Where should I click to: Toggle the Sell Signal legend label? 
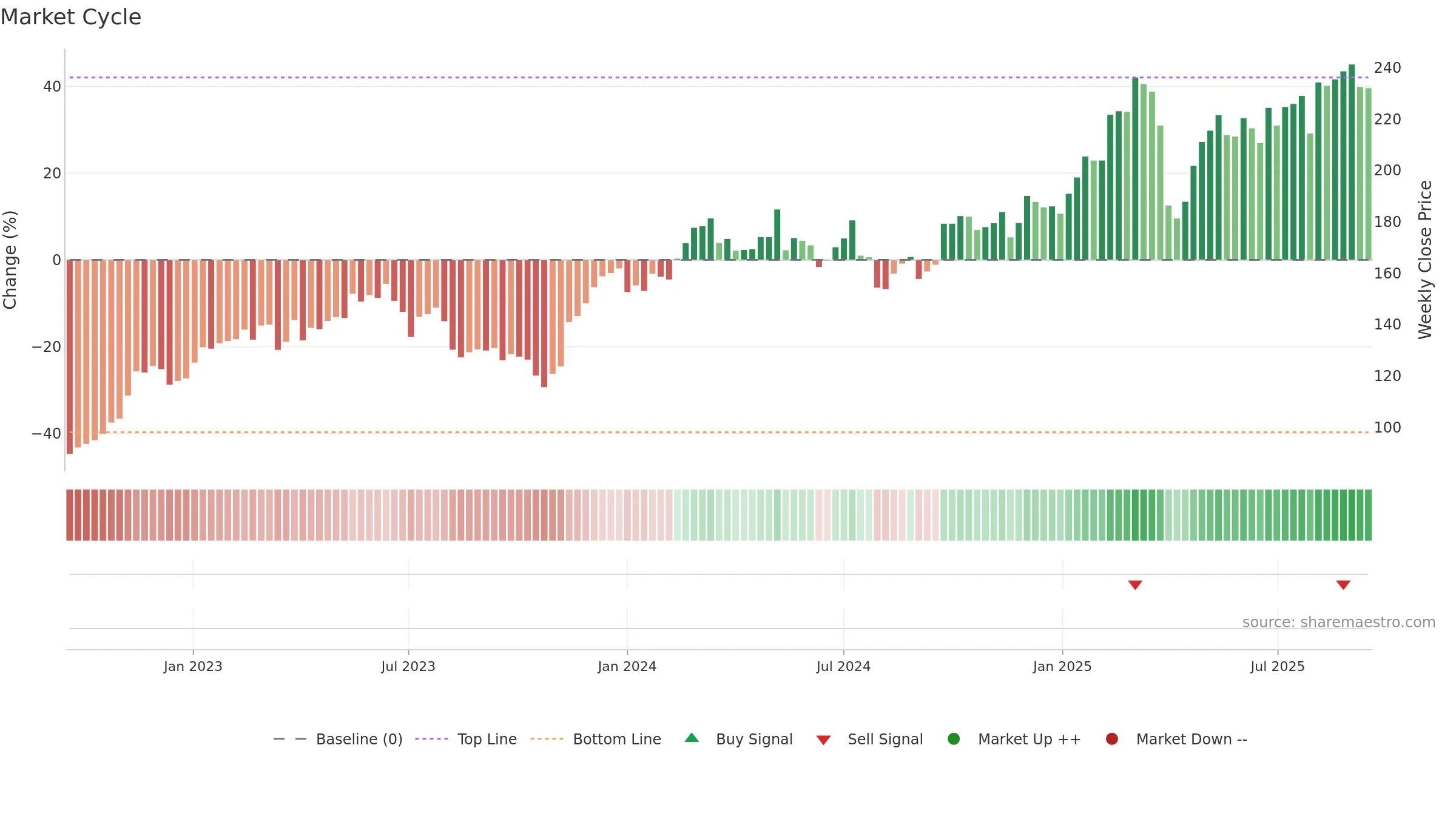(885, 739)
